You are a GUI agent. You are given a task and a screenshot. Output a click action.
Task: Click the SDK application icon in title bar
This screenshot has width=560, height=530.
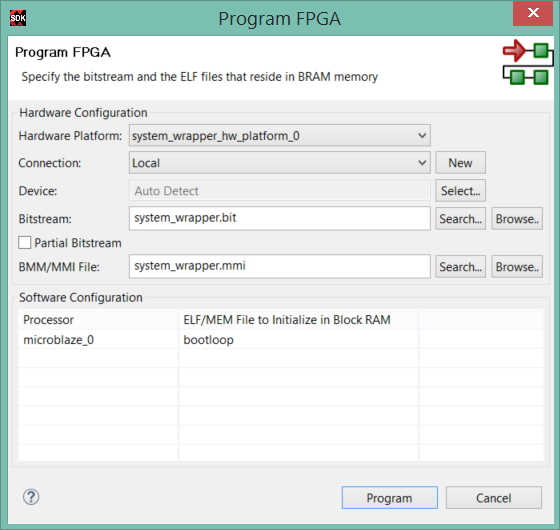(x=18, y=18)
